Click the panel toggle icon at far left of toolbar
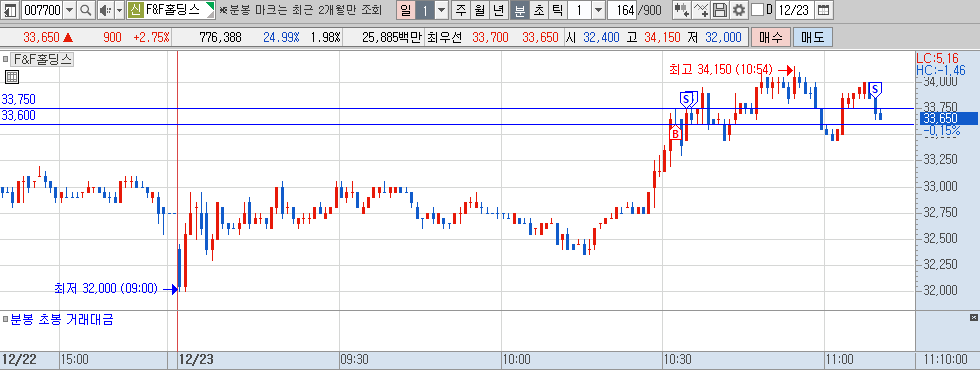The height and width of the screenshot is (370, 980). 11,10
